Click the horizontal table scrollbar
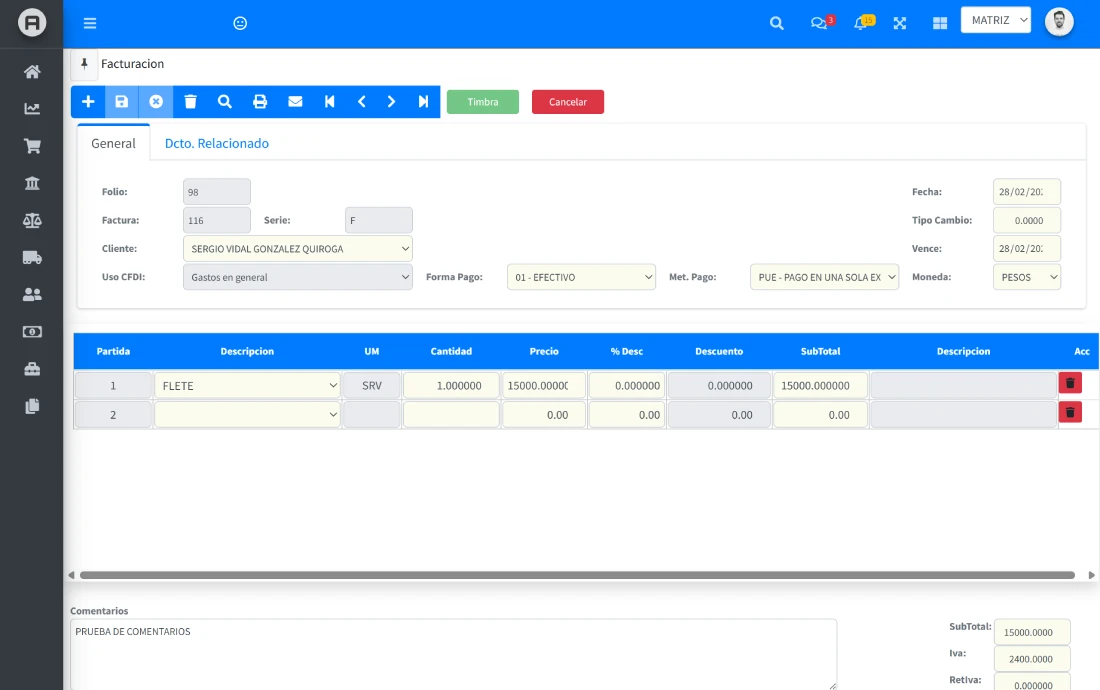Screen dimensions: 1100x690 coord(577,575)
